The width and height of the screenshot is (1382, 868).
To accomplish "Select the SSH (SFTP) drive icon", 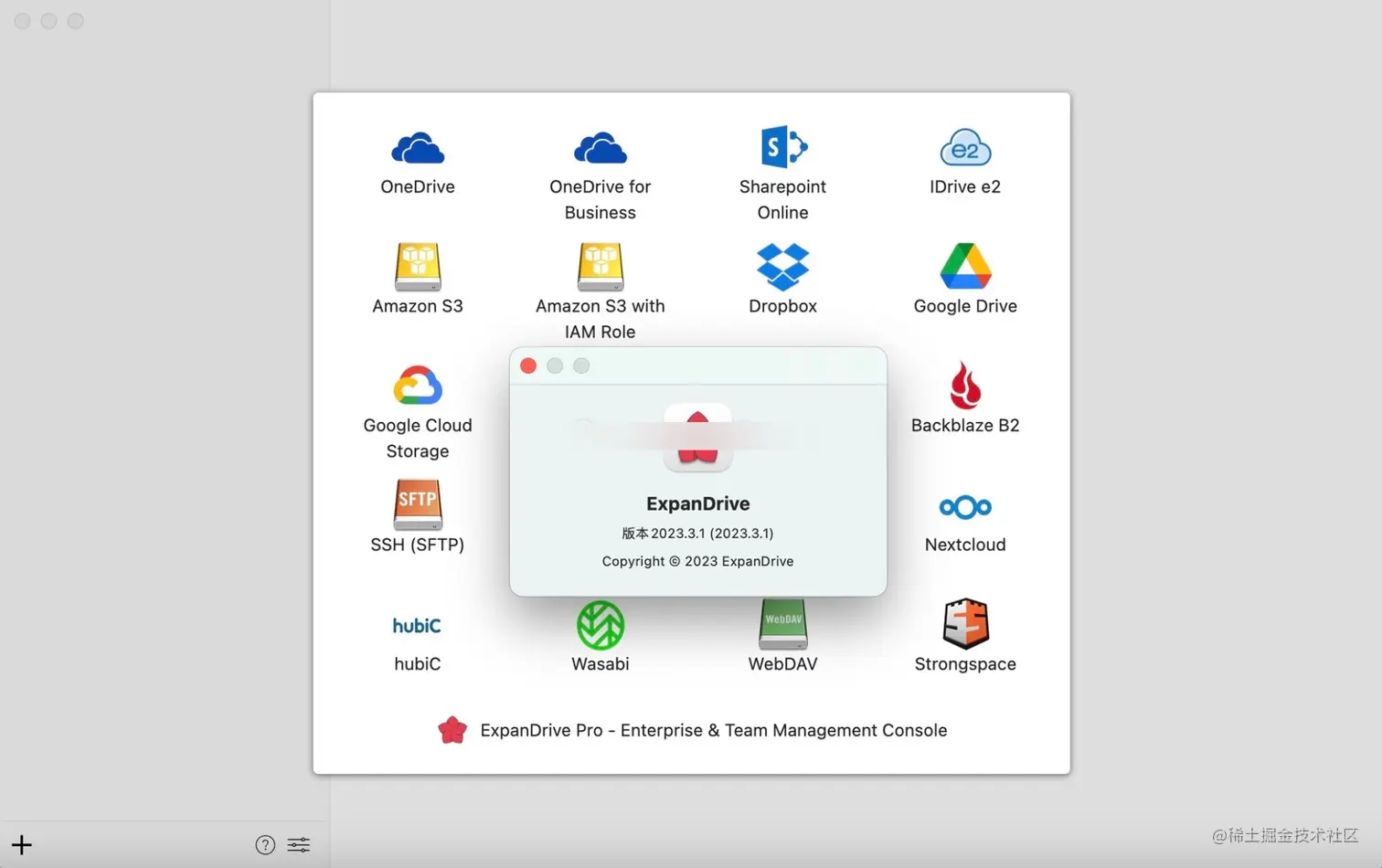I will point(418,504).
